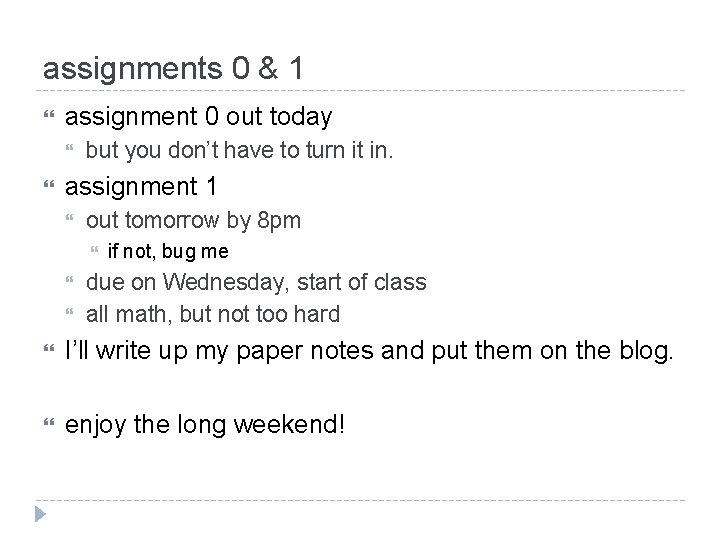This screenshot has width=720, height=540.
Task: Click the blue arrow icon at slide bottom
Action: (x=39, y=516)
